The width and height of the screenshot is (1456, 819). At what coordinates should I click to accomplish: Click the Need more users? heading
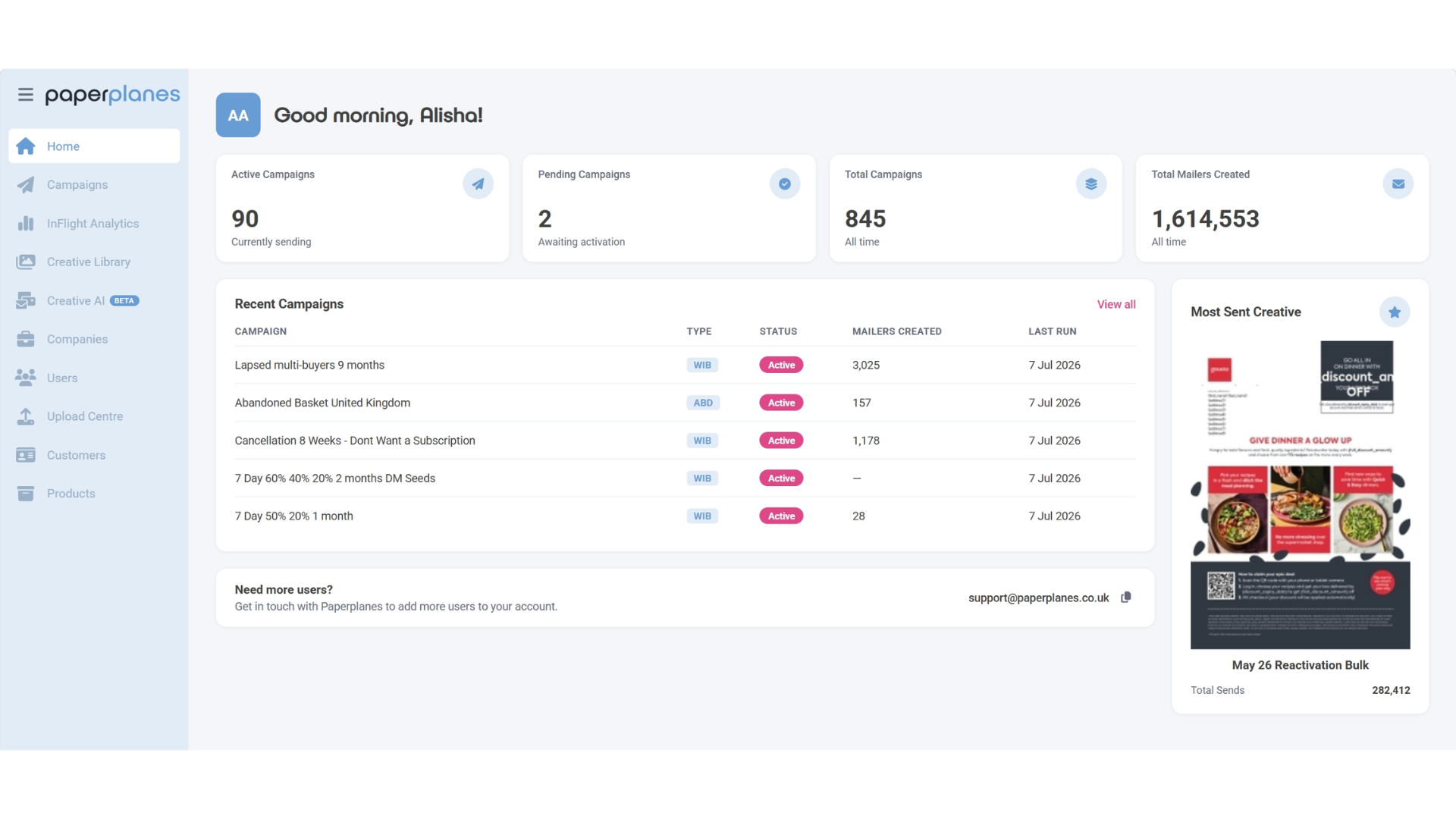click(x=284, y=590)
